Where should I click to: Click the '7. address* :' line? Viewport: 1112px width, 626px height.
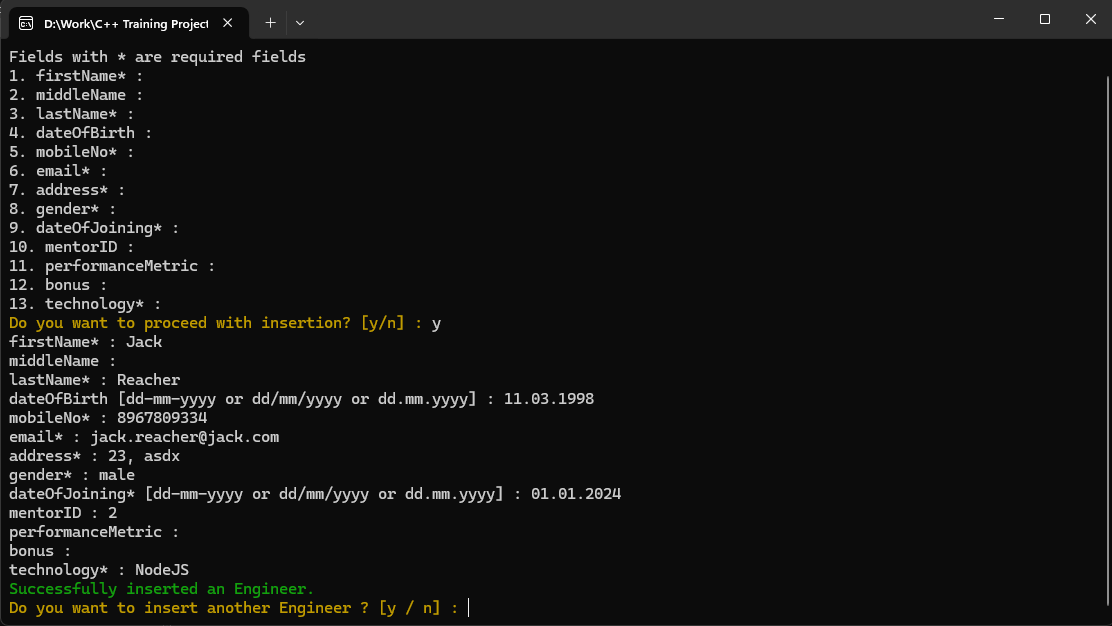pyautogui.click(x=67, y=190)
